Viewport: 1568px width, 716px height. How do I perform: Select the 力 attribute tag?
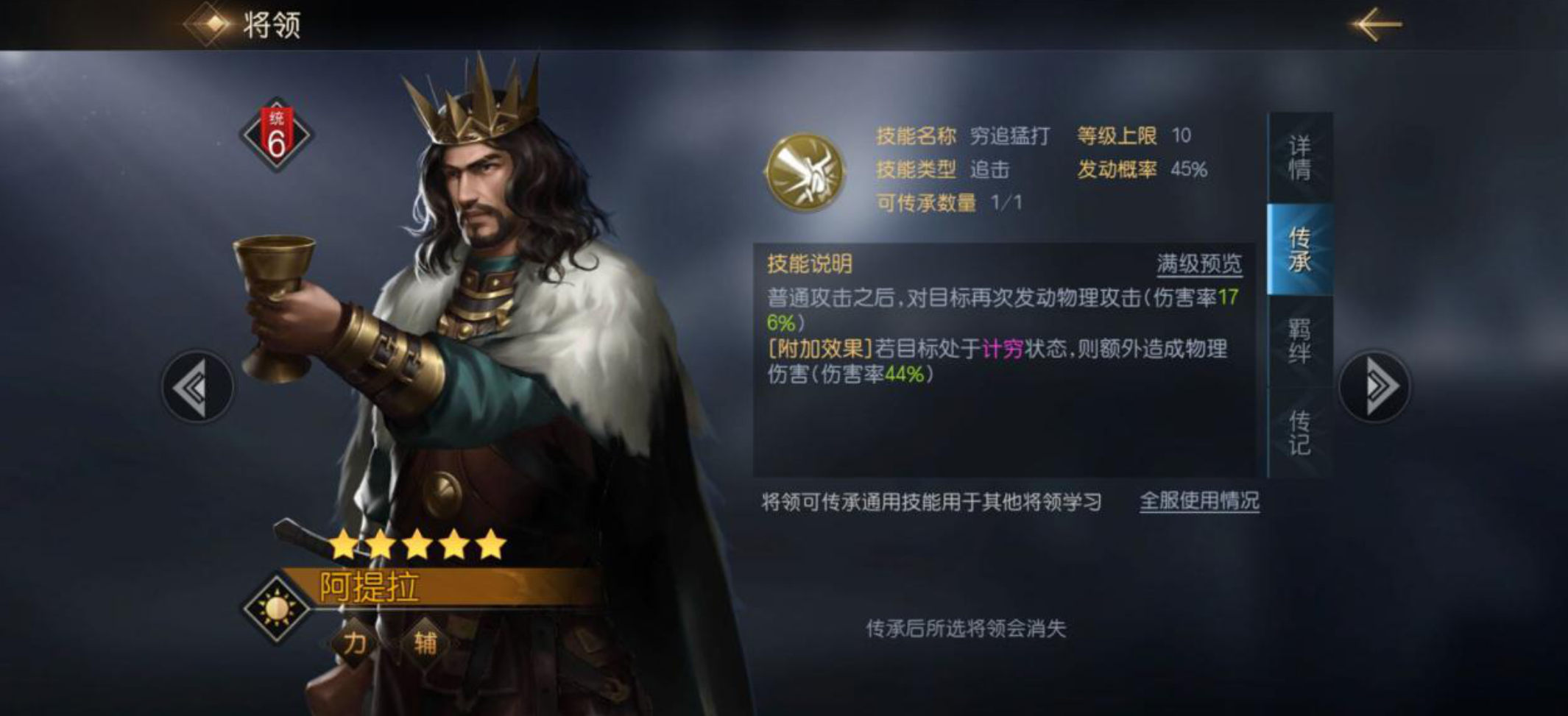click(354, 642)
